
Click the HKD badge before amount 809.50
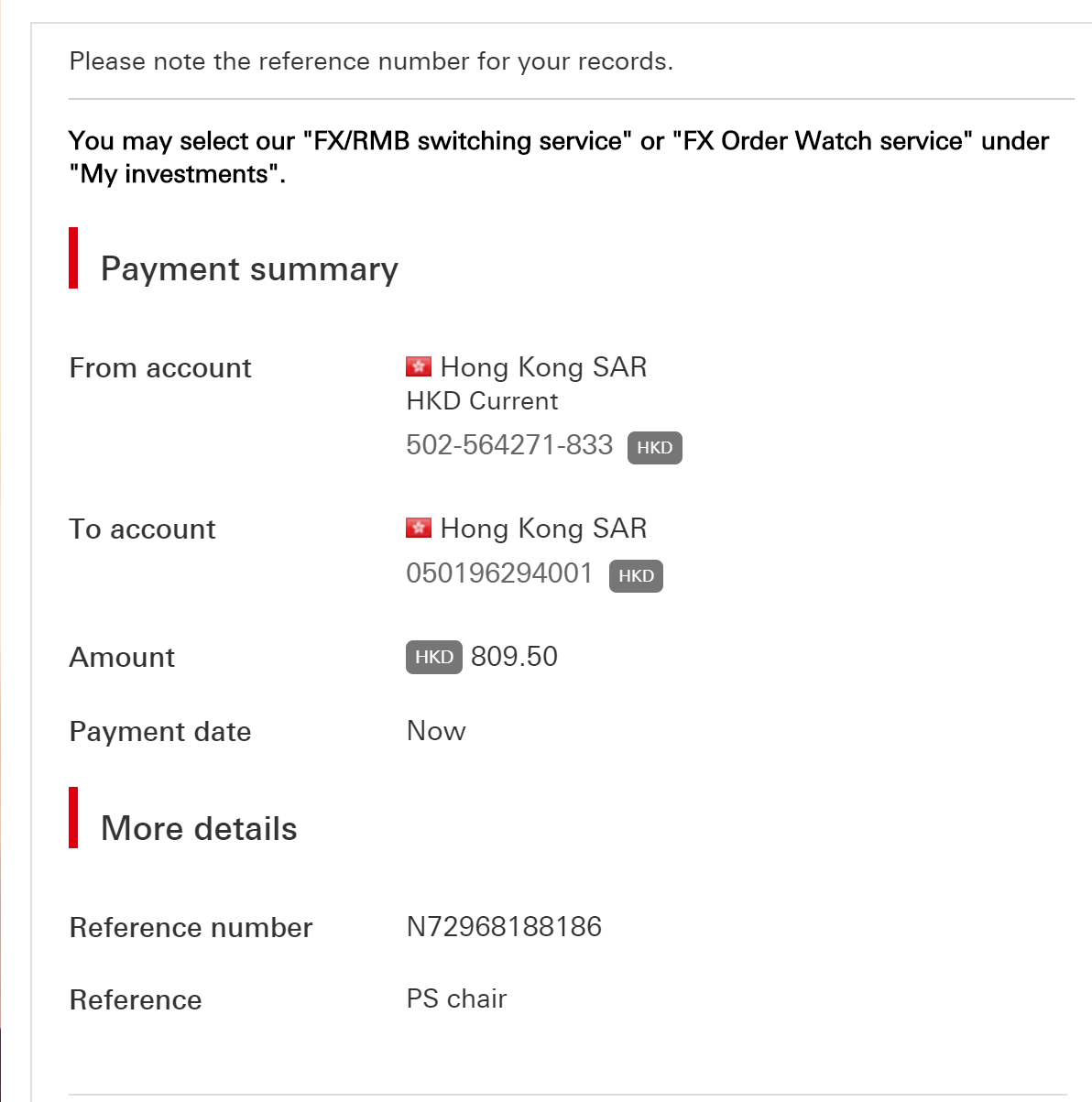coord(434,657)
